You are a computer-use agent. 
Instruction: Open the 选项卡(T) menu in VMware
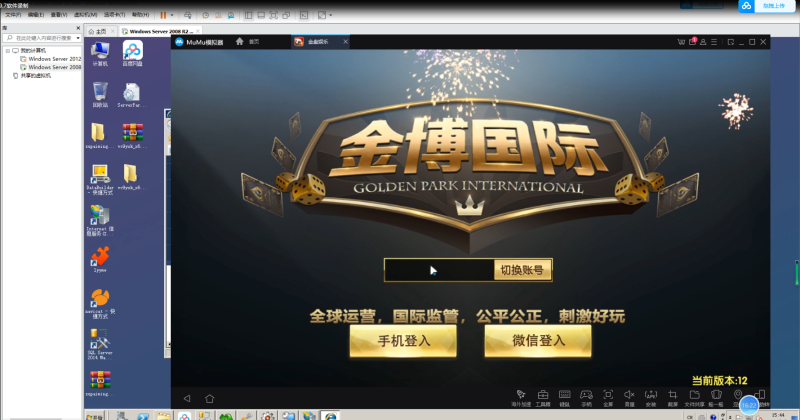click(x=114, y=15)
